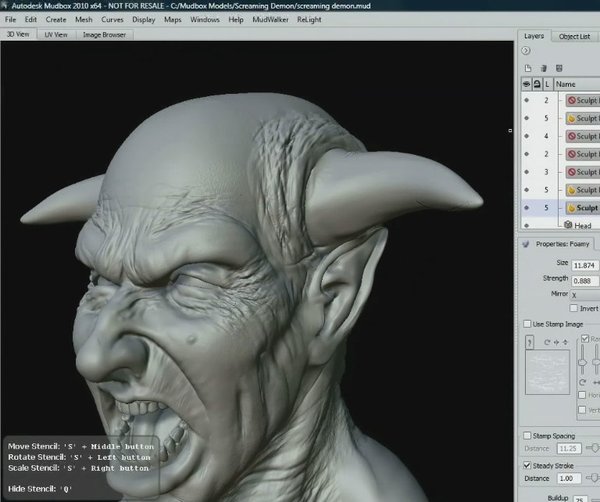600x502 pixels.
Task: Click the layers panel arrow button
Action: click(x=526, y=51)
